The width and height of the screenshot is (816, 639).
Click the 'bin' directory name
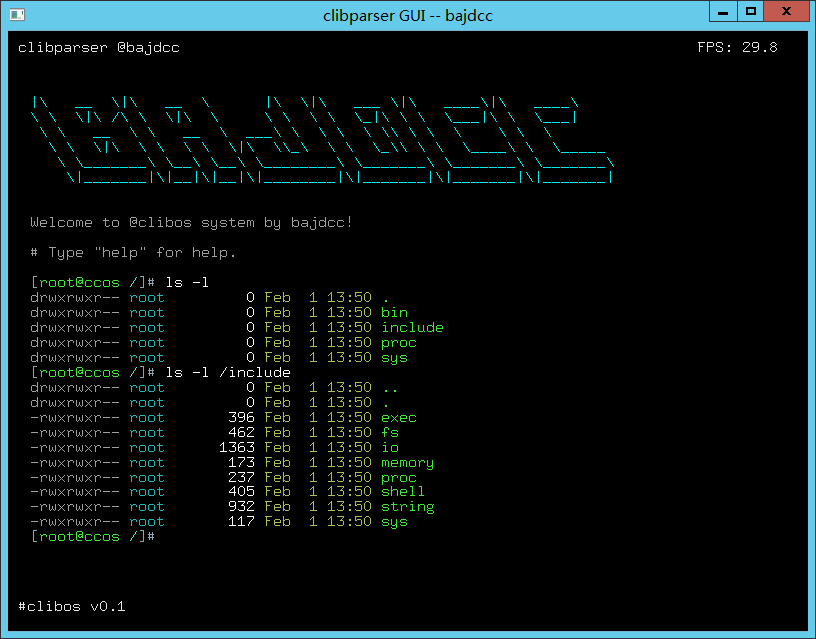pyautogui.click(x=394, y=313)
